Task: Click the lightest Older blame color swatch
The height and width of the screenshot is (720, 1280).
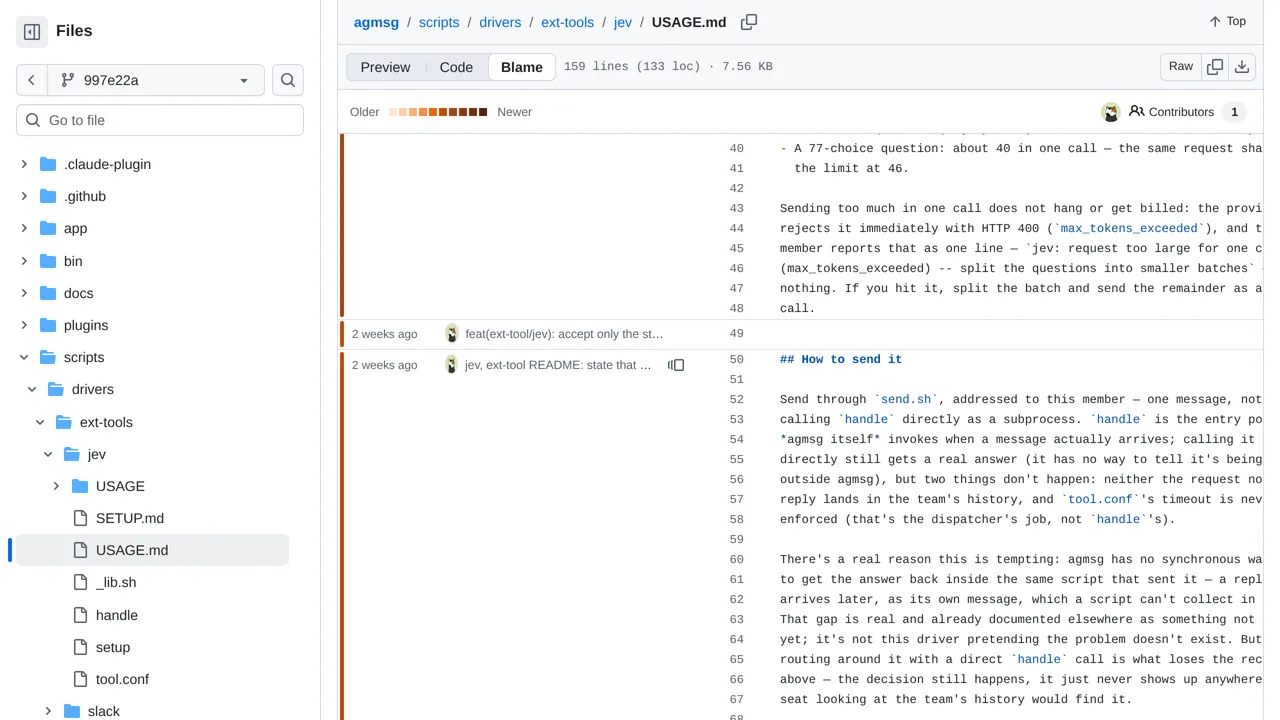Action: (x=394, y=112)
